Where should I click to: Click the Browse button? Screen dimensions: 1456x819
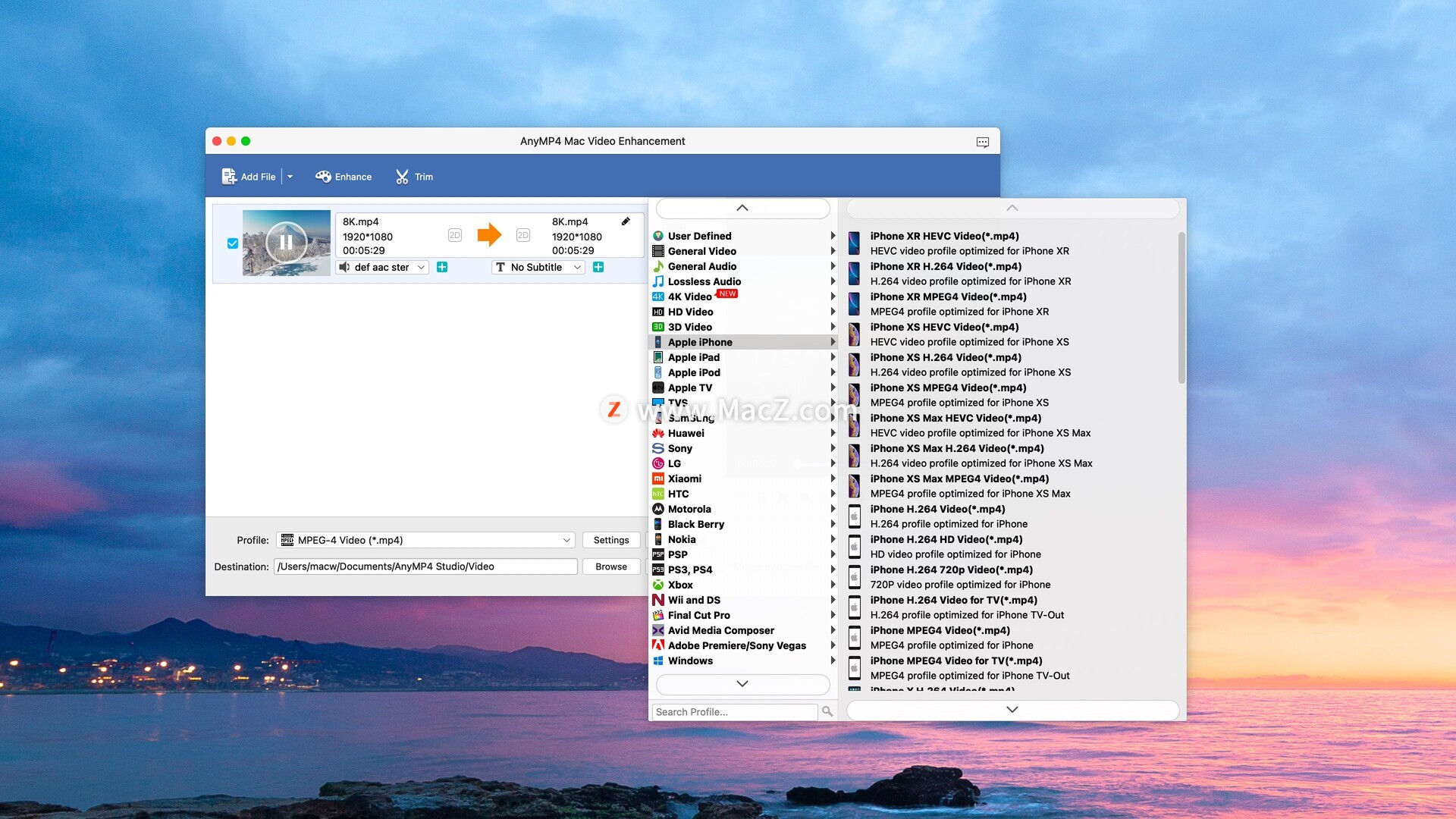(x=611, y=566)
